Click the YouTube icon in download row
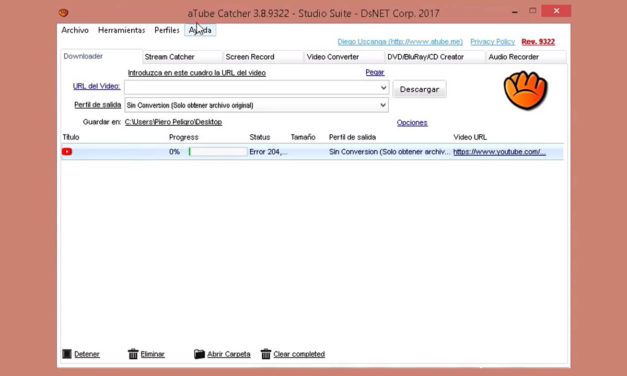 (x=67, y=152)
